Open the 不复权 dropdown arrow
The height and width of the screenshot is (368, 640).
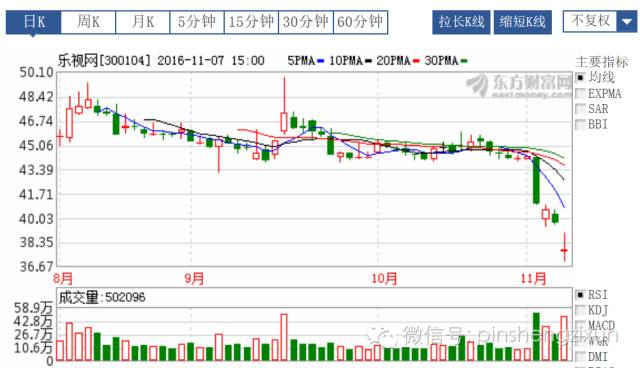(627, 21)
